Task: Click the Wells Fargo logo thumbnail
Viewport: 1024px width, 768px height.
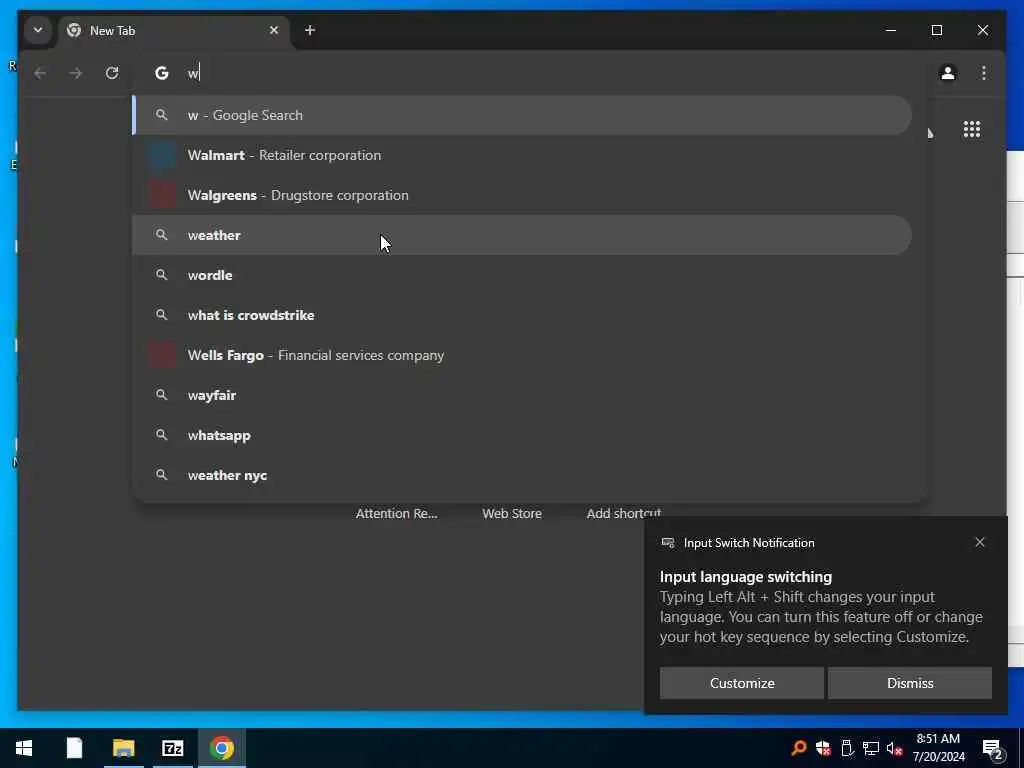Action: [x=162, y=355]
